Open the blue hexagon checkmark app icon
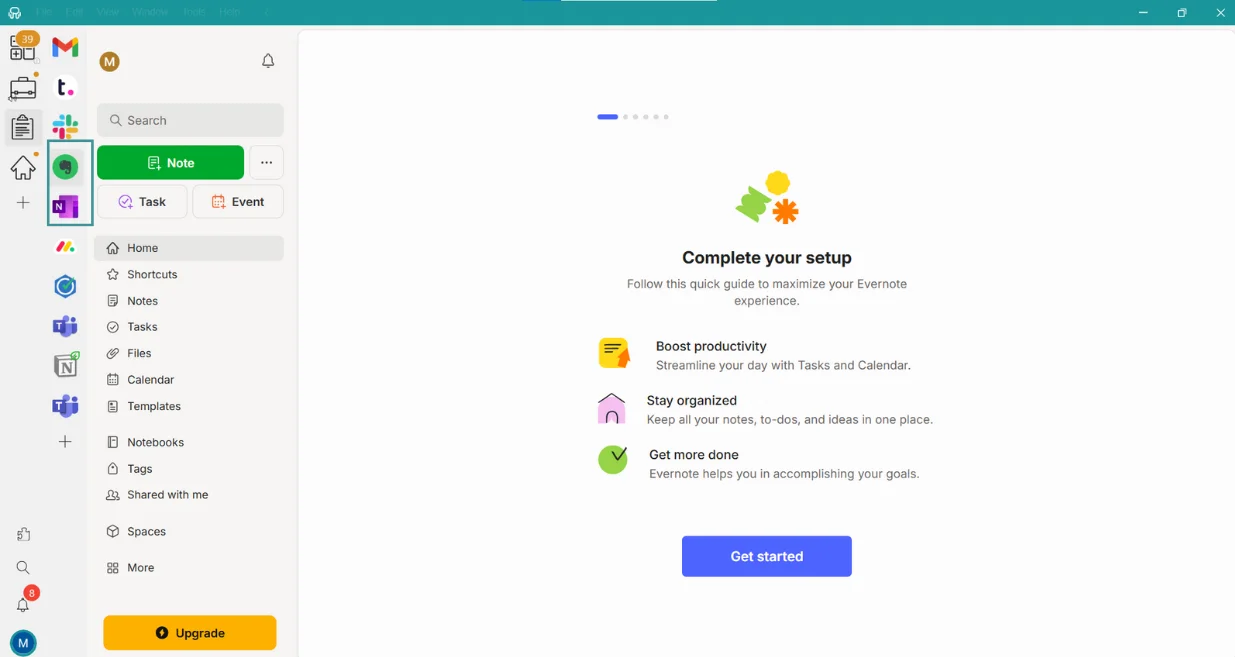The image size is (1235, 657). (x=65, y=287)
